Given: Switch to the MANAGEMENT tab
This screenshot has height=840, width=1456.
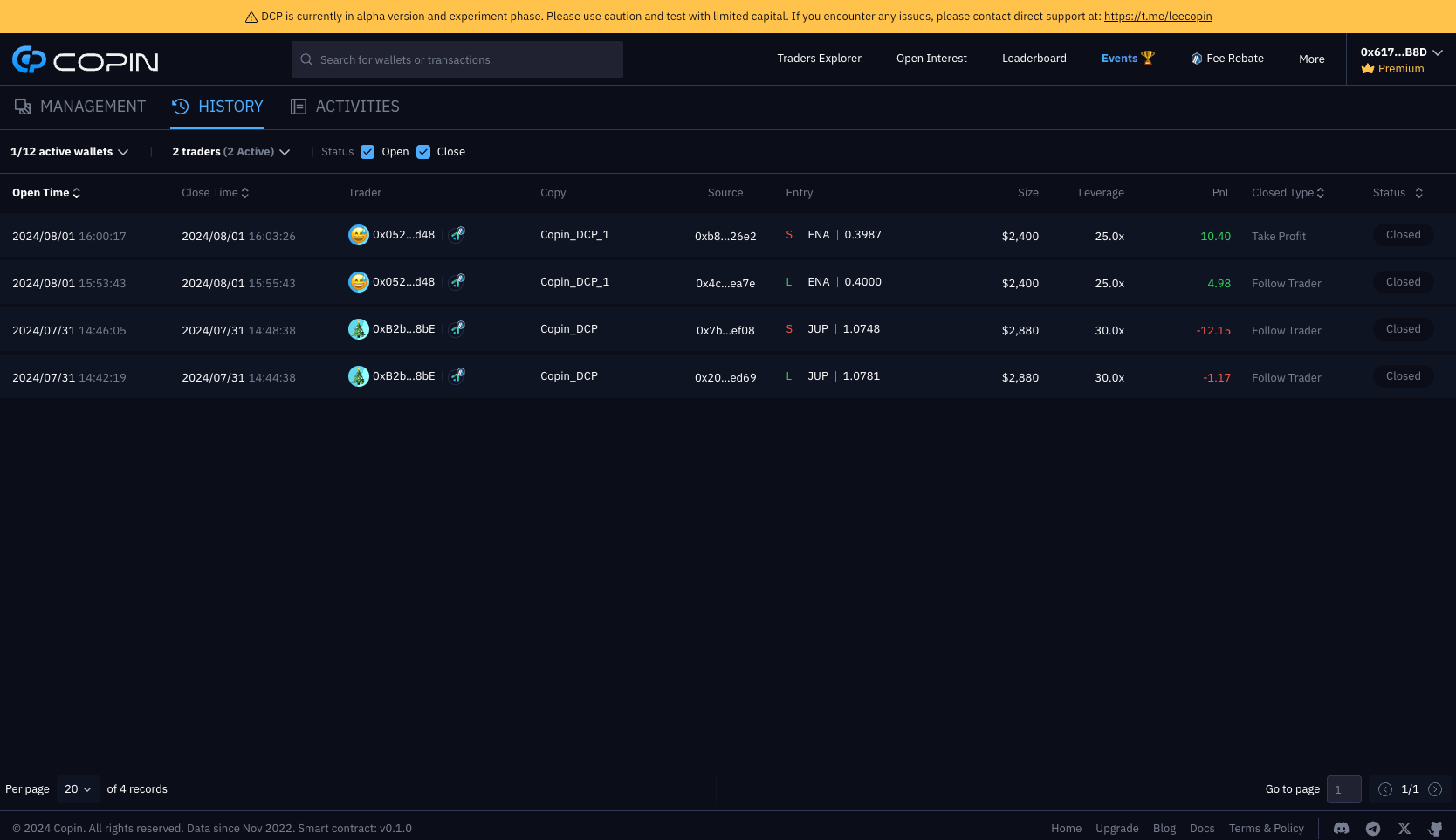Looking at the screenshot, I should click(x=80, y=107).
